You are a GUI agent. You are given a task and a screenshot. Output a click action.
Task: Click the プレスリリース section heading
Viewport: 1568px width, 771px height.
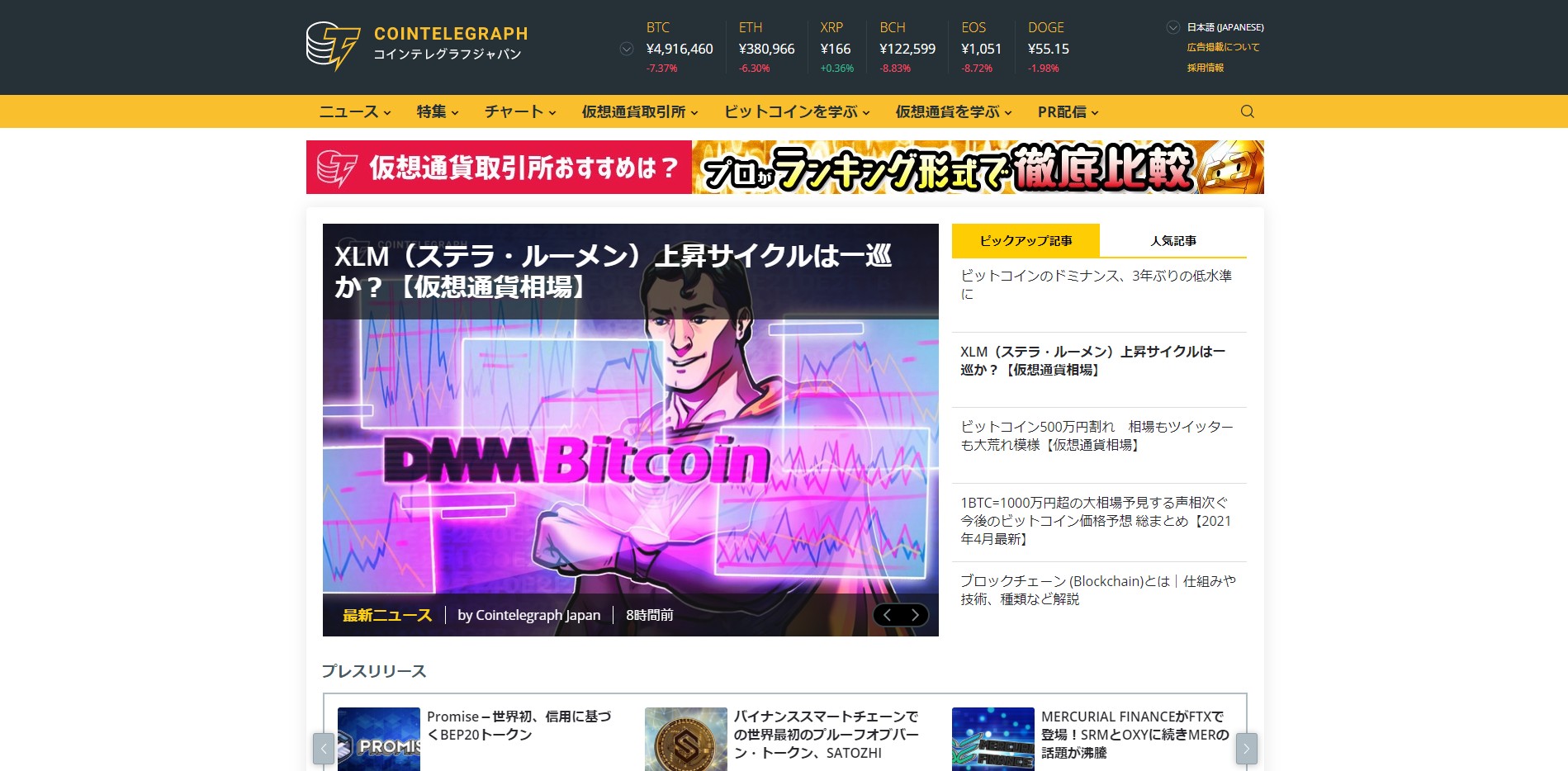[374, 671]
